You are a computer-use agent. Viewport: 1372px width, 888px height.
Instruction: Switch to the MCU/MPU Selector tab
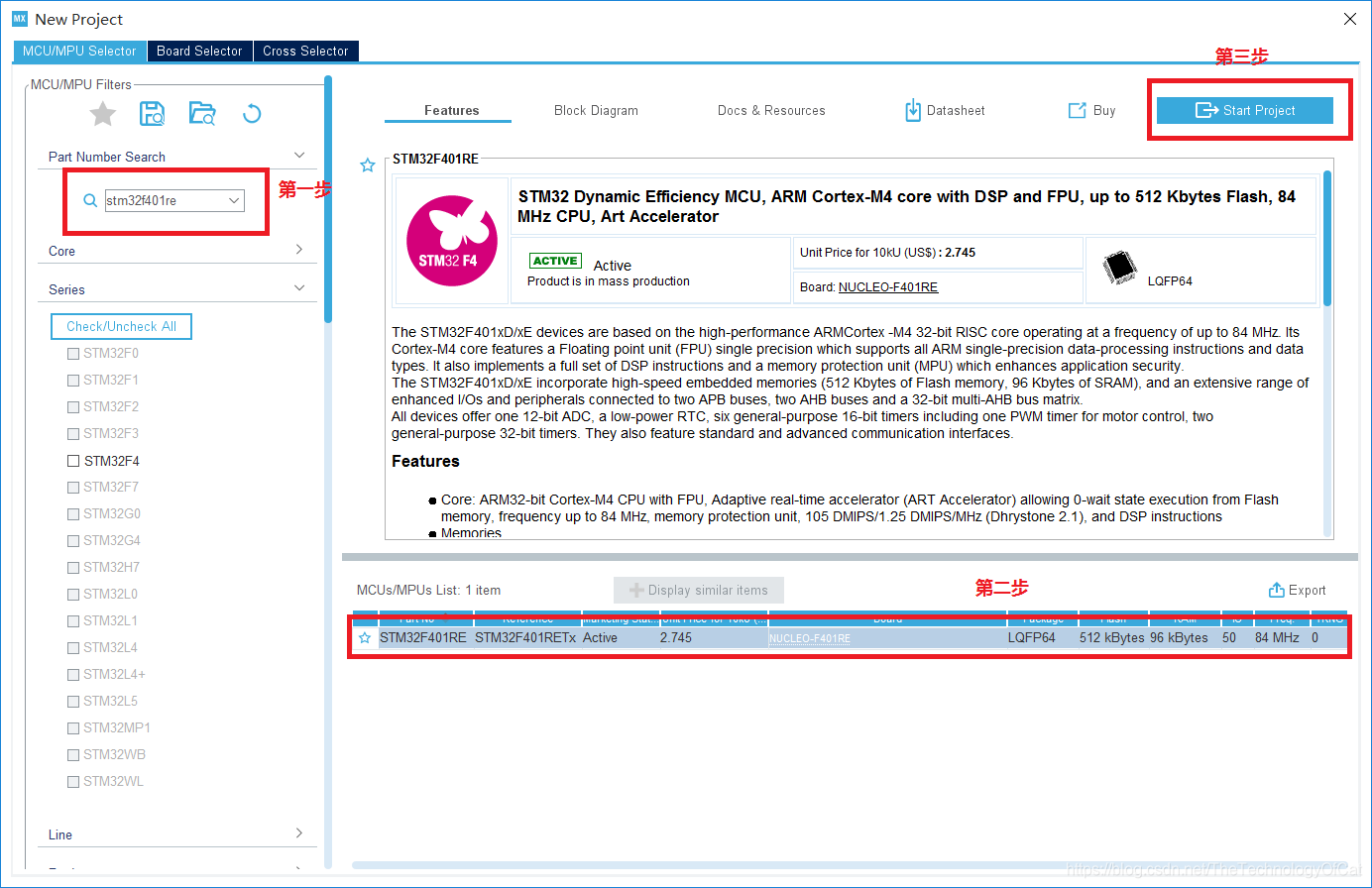(79, 51)
